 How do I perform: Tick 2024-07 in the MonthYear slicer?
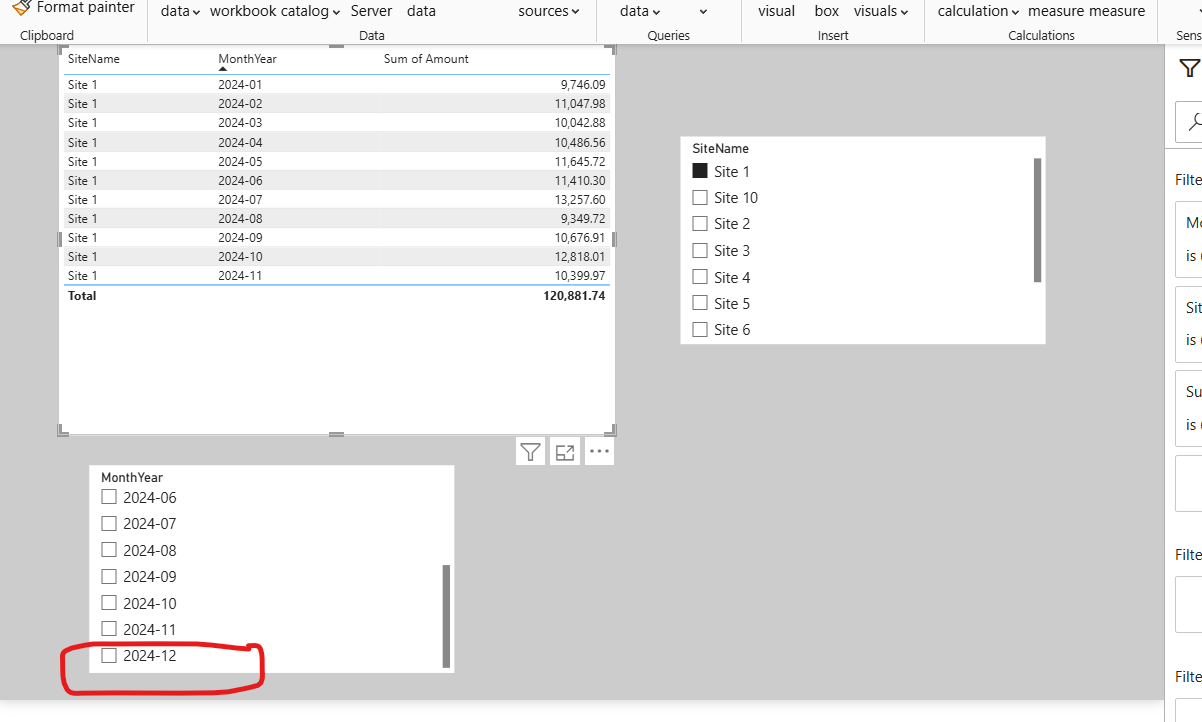tap(109, 523)
